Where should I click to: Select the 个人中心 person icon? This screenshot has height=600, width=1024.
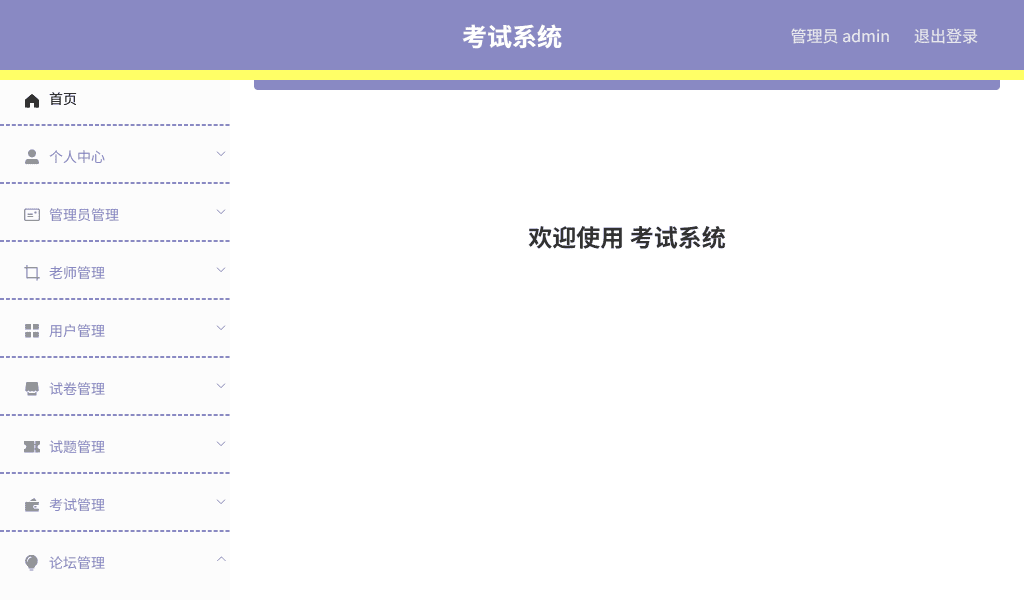tap(31, 156)
